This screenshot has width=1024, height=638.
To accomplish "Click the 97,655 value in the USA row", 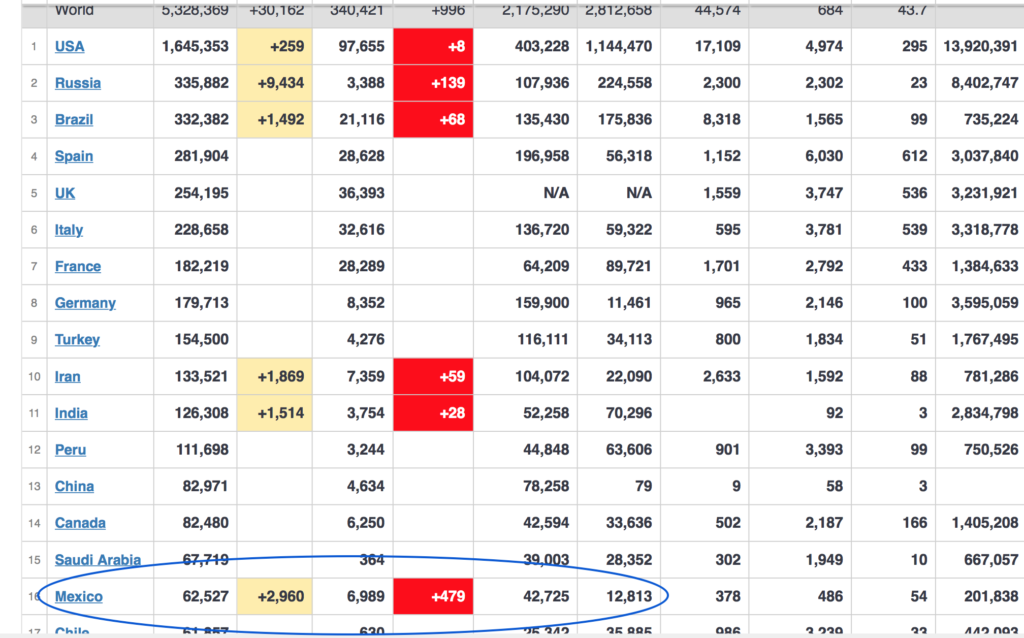I will tap(362, 46).
